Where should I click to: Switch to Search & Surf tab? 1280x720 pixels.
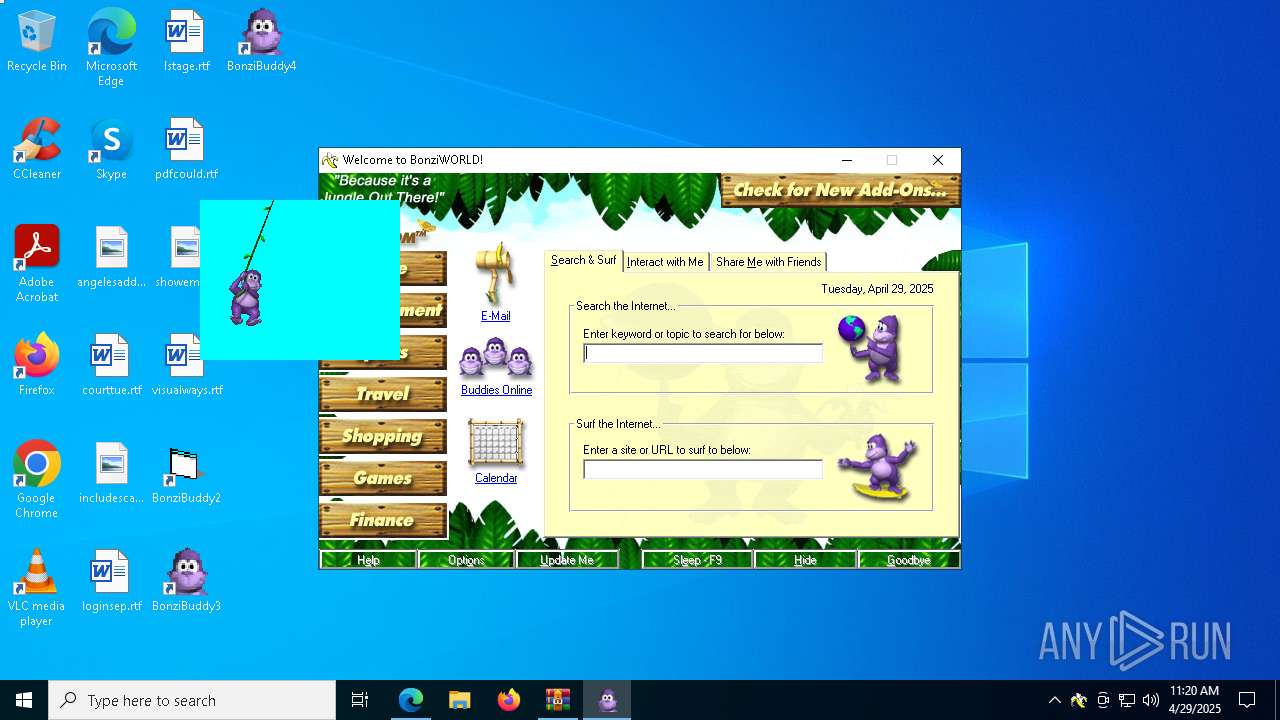[x=583, y=260]
